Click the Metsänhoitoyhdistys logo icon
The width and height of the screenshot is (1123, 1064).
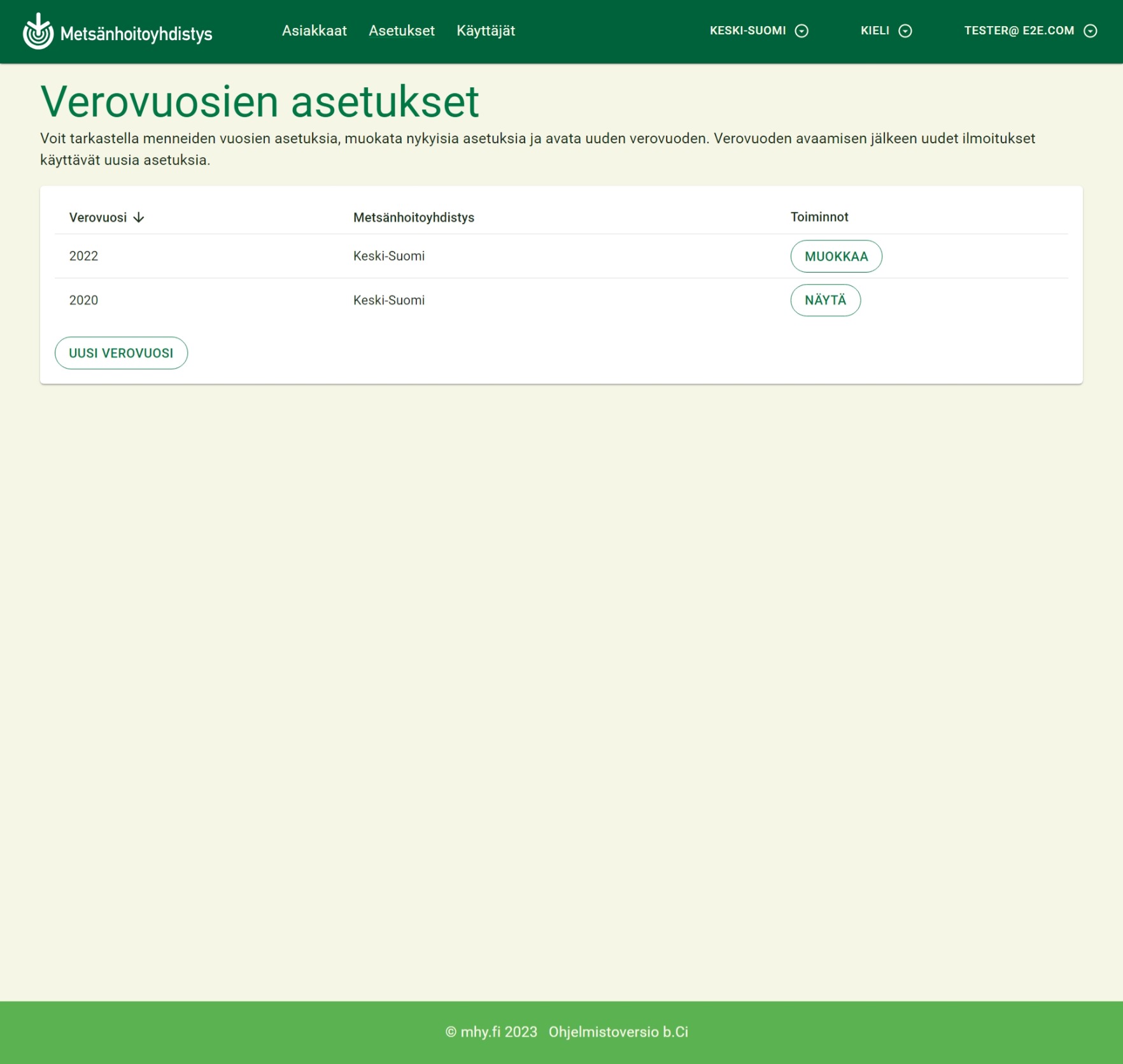click(38, 31)
